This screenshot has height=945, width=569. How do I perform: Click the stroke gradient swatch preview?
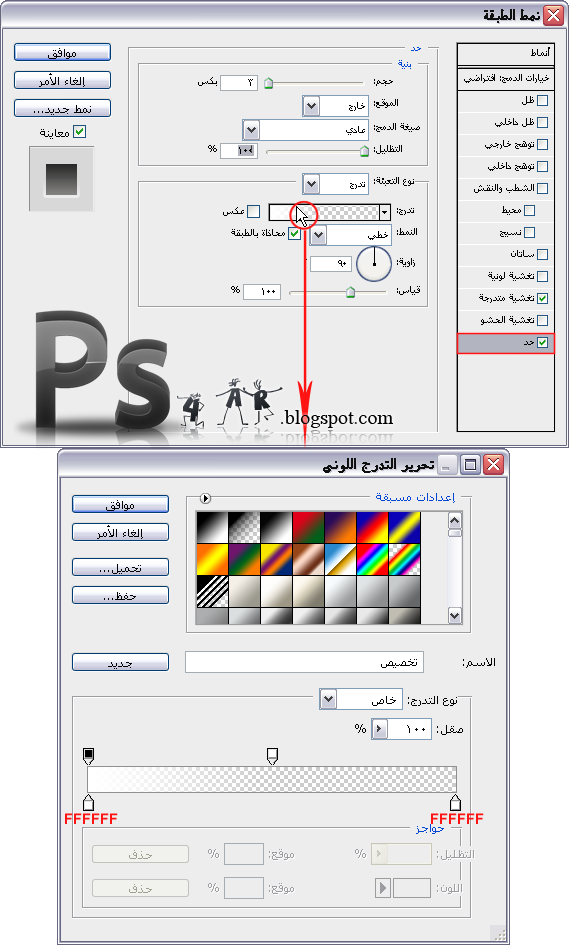click(x=324, y=212)
